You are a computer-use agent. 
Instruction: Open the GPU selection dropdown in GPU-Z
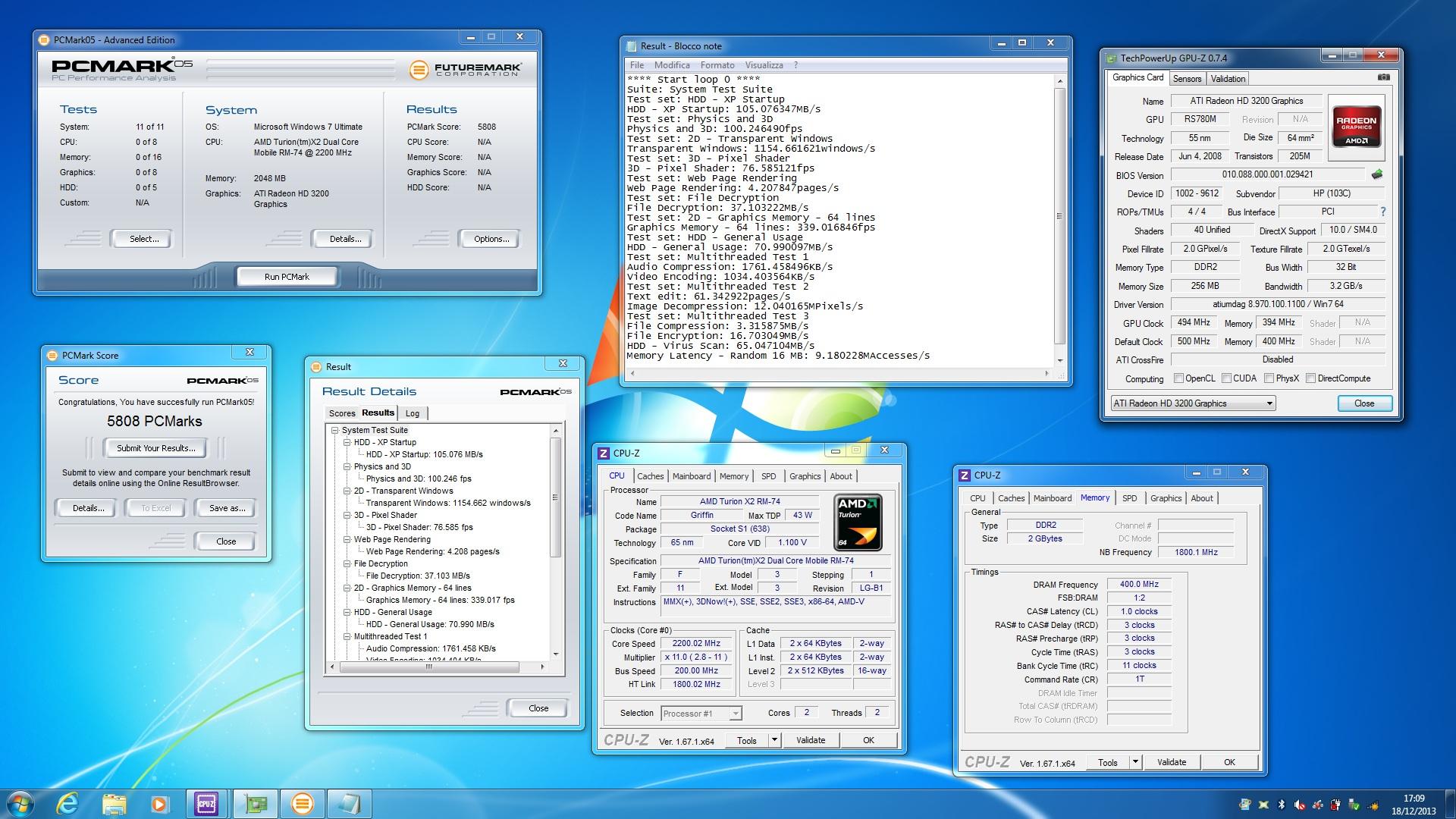tap(1193, 403)
